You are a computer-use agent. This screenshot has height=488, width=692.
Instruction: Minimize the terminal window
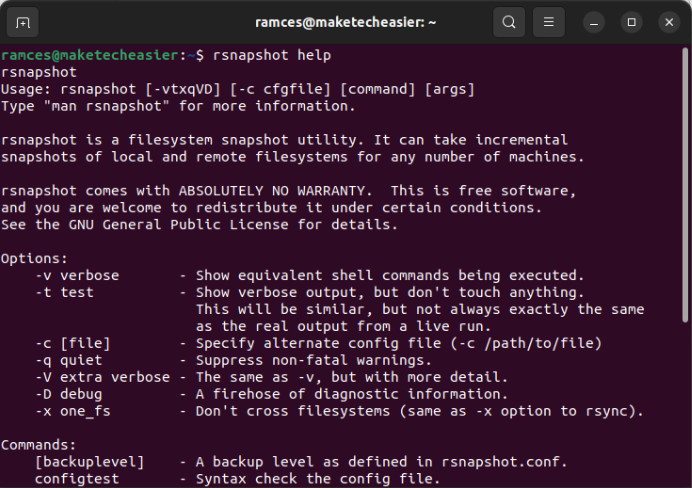coord(594,22)
